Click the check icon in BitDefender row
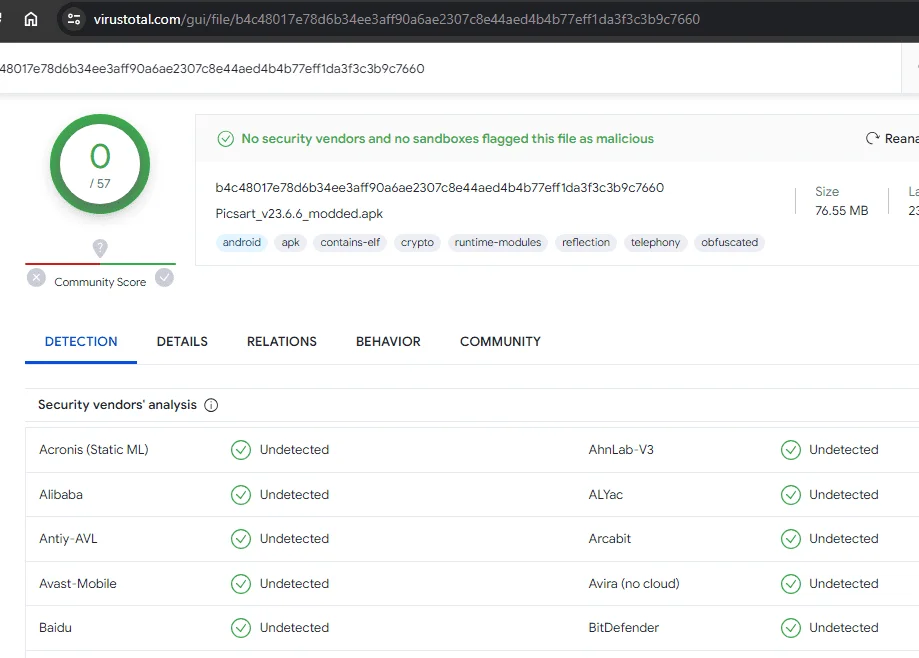The width and height of the screenshot is (919, 658). tap(791, 628)
